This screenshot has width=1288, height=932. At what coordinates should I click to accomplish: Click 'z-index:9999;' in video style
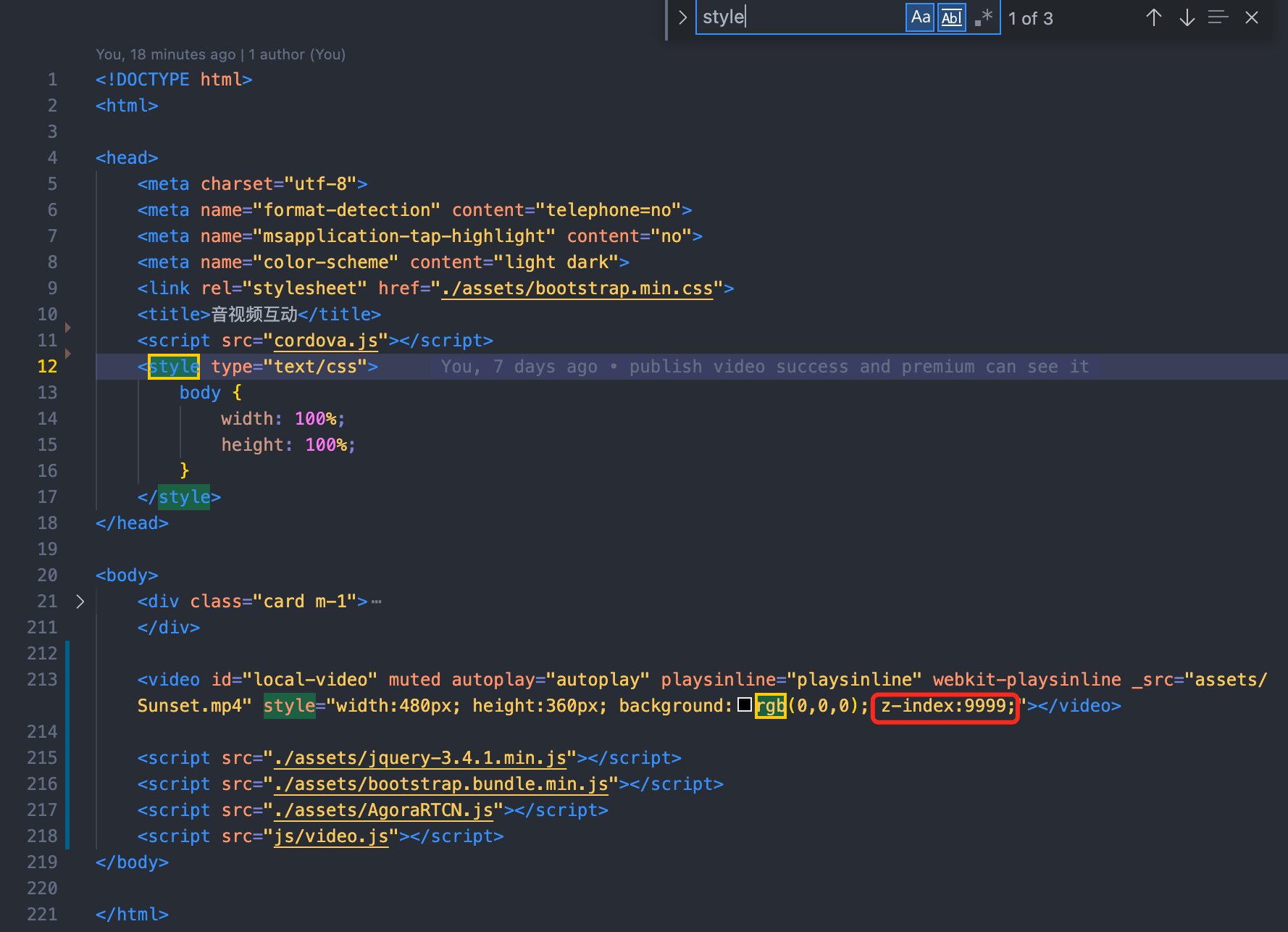click(x=948, y=706)
